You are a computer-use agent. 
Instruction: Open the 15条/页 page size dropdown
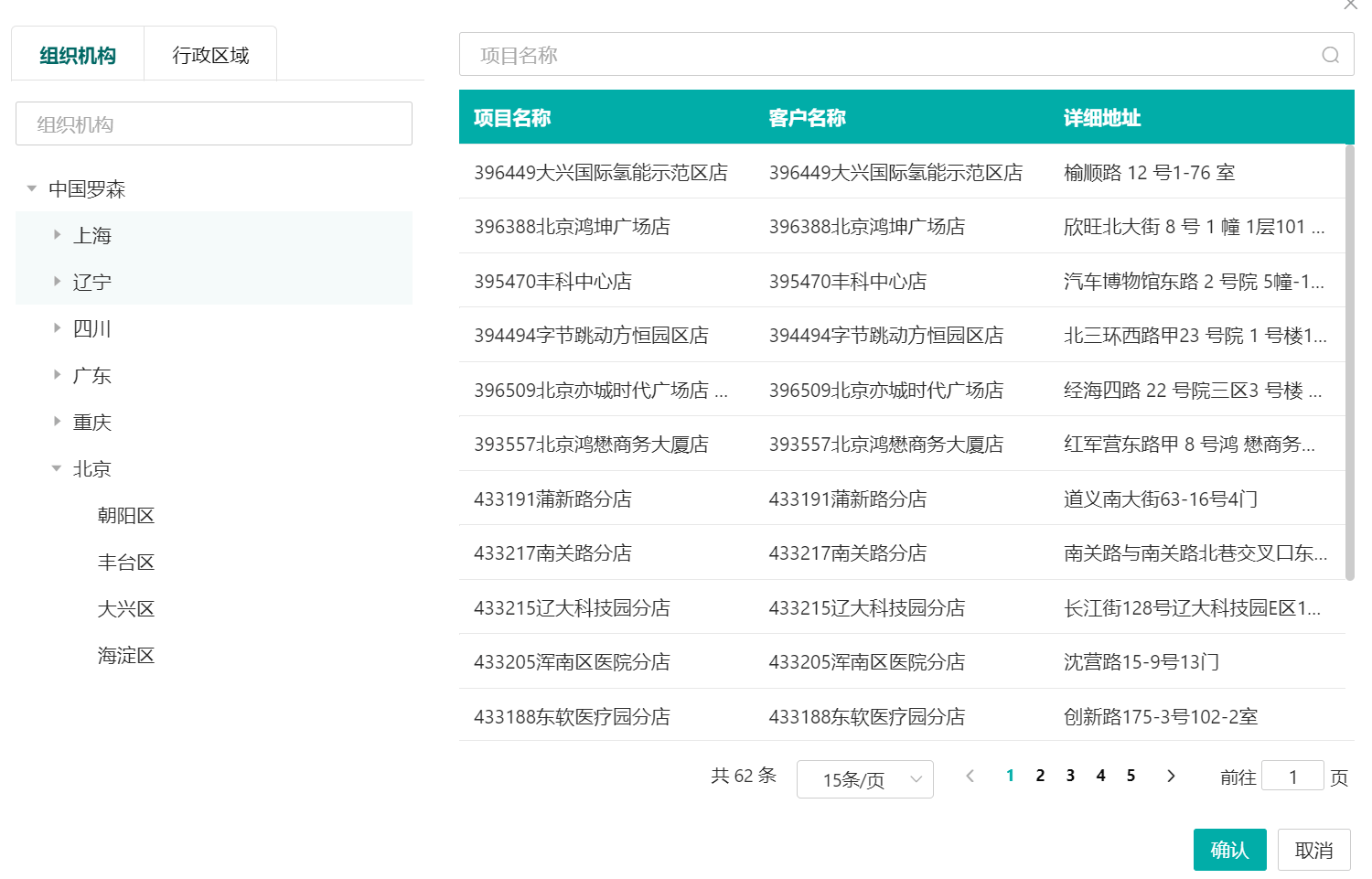coord(864,779)
